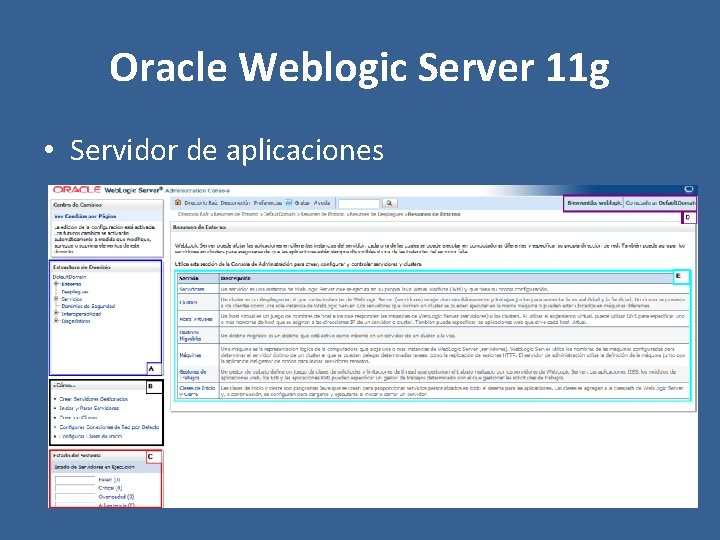
Task: Click Crear Servidores Gestionados help link
Action: point(94,399)
